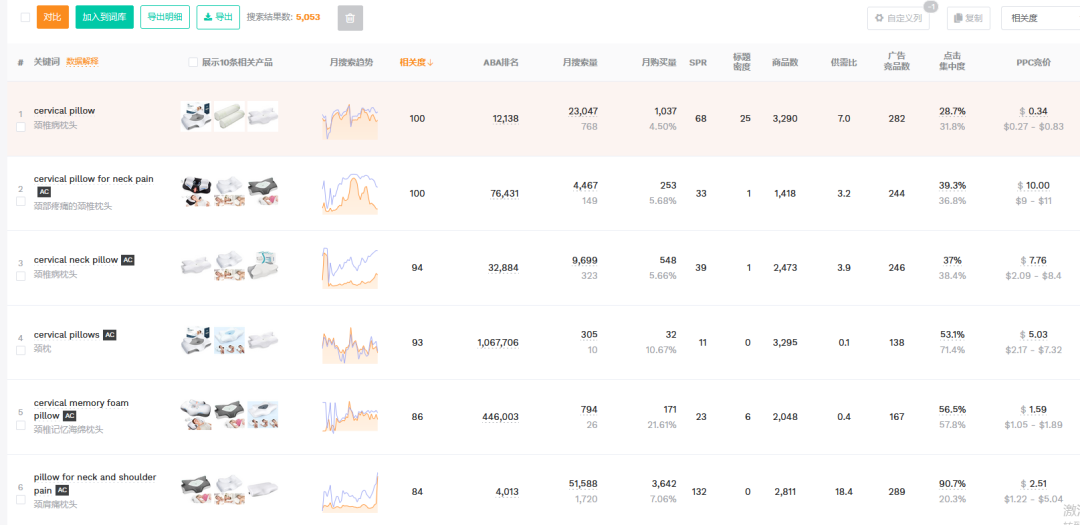Viewport: 1080px width, 525px height.
Task: Click the green 加入到词库 button
Action: (x=104, y=17)
